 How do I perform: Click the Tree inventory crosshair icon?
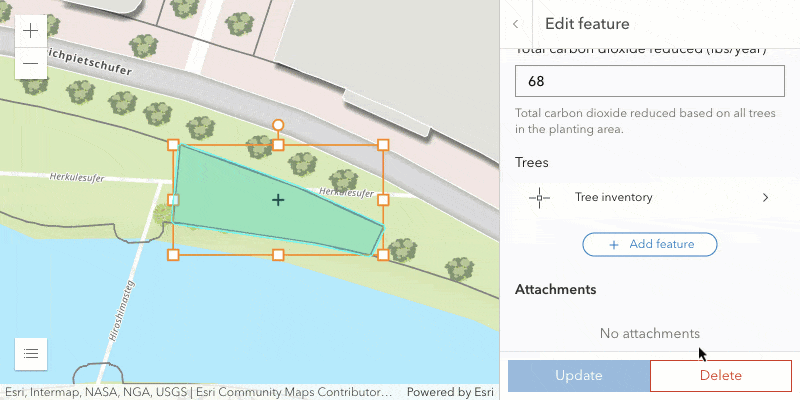pos(540,198)
